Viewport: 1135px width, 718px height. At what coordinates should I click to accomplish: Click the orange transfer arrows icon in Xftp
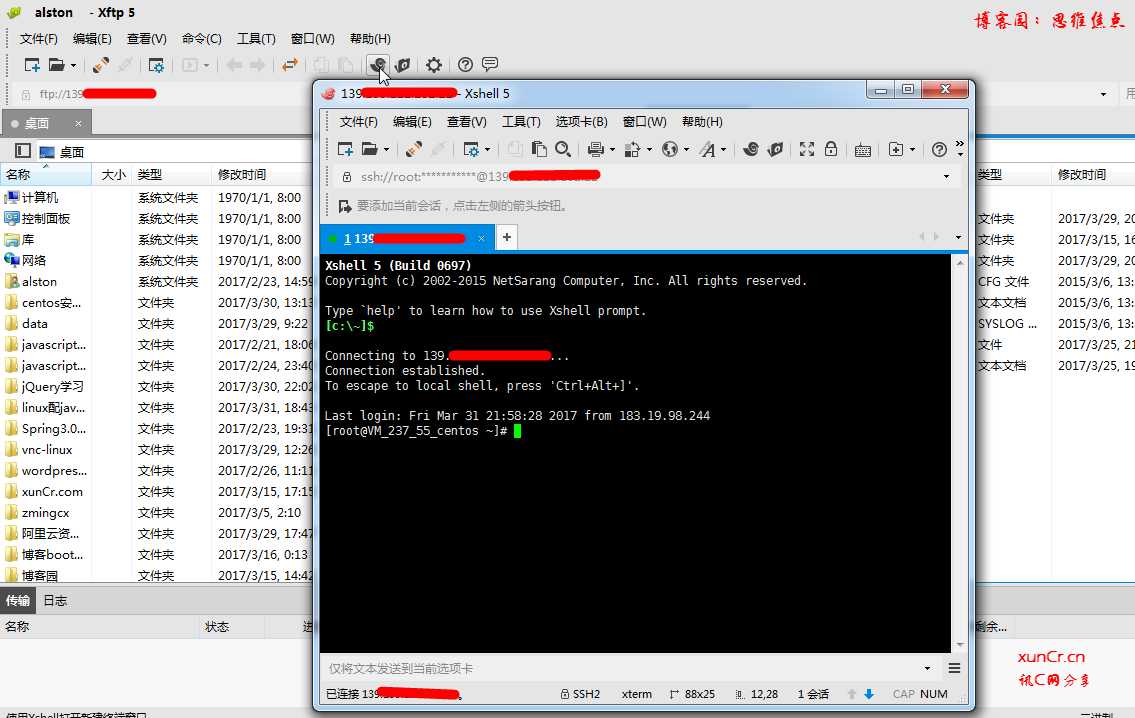pyautogui.click(x=290, y=65)
